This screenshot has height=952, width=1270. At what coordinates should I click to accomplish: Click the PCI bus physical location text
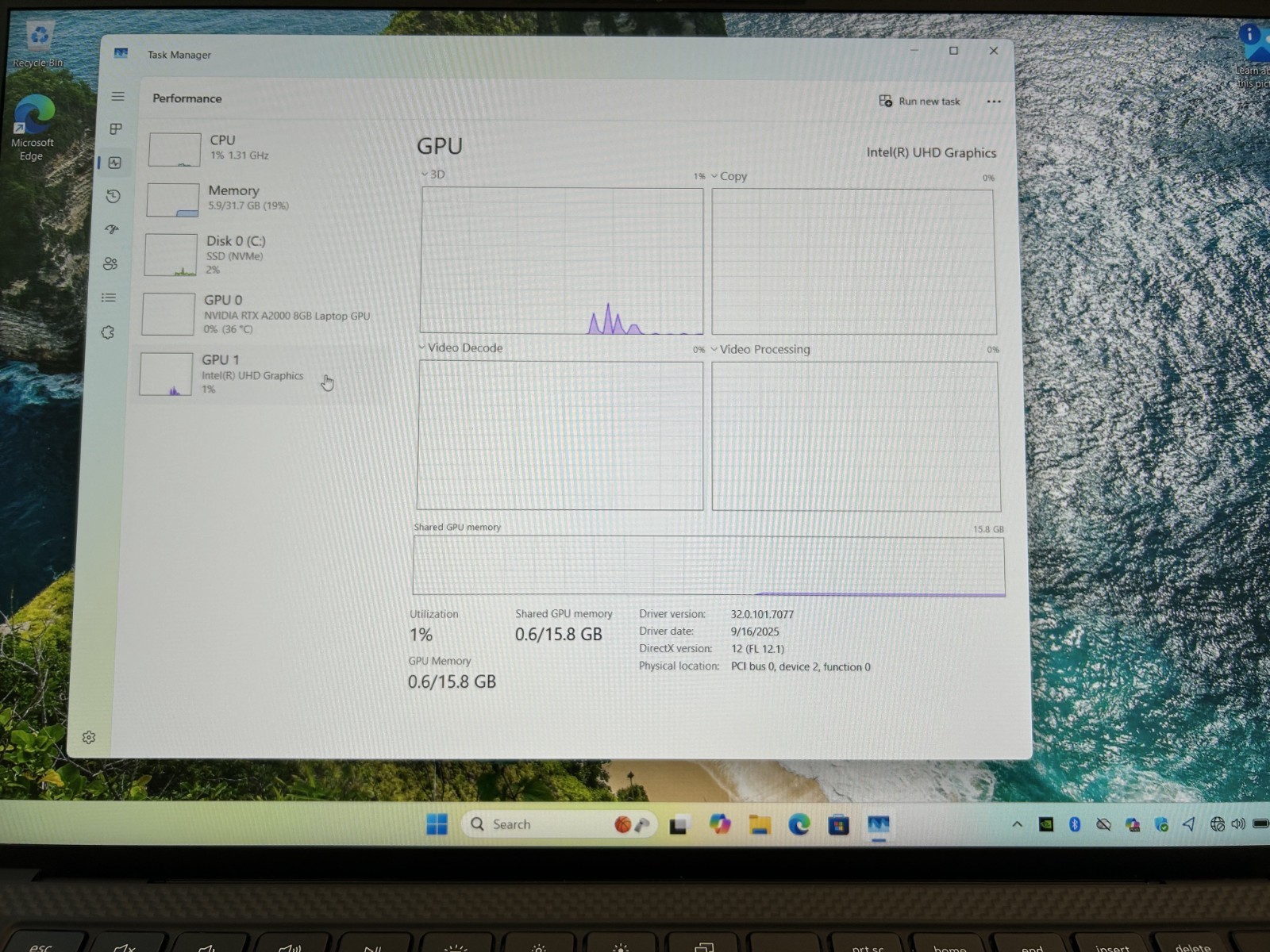click(x=800, y=666)
